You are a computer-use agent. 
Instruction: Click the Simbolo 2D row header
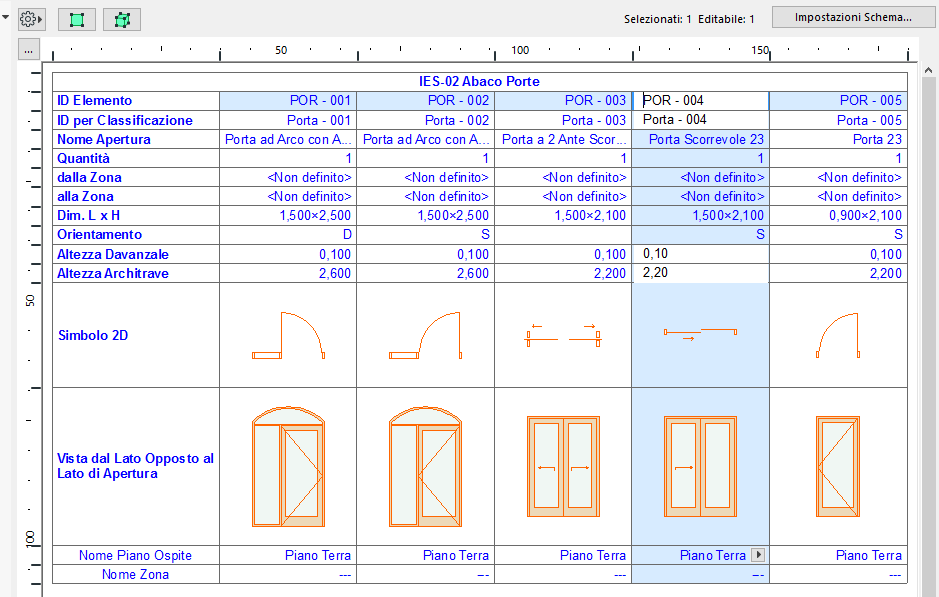tap(136, 335)
